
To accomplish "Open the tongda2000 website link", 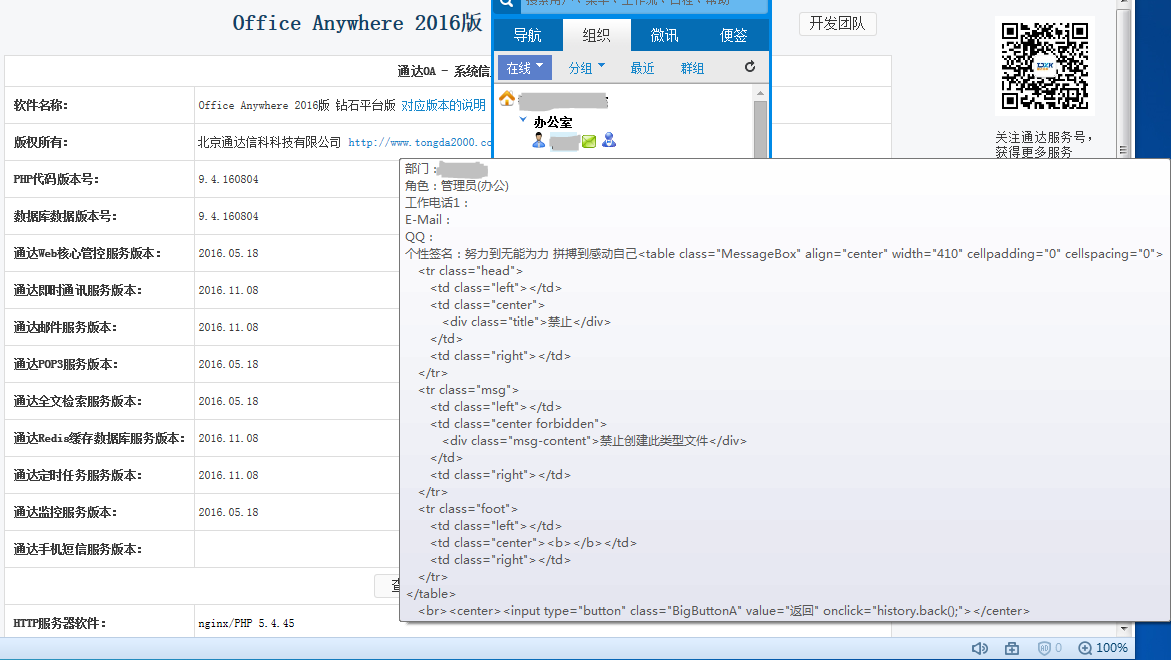I will [420, 142].
